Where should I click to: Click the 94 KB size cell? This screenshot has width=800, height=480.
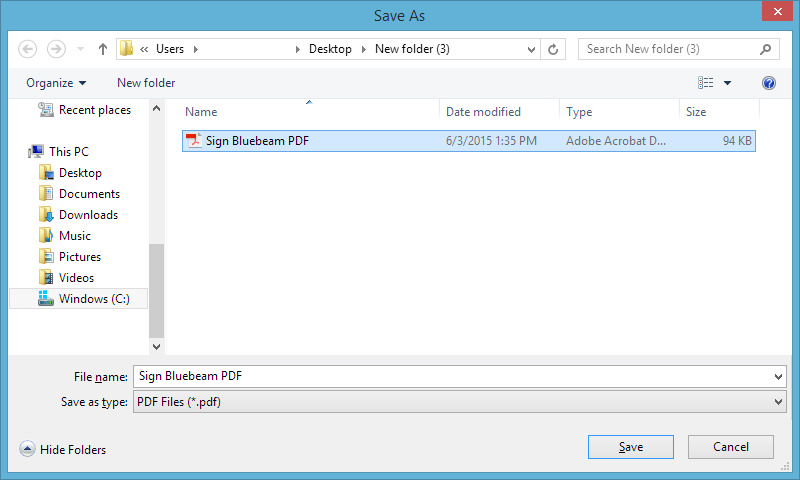click(x=737, y=141)
